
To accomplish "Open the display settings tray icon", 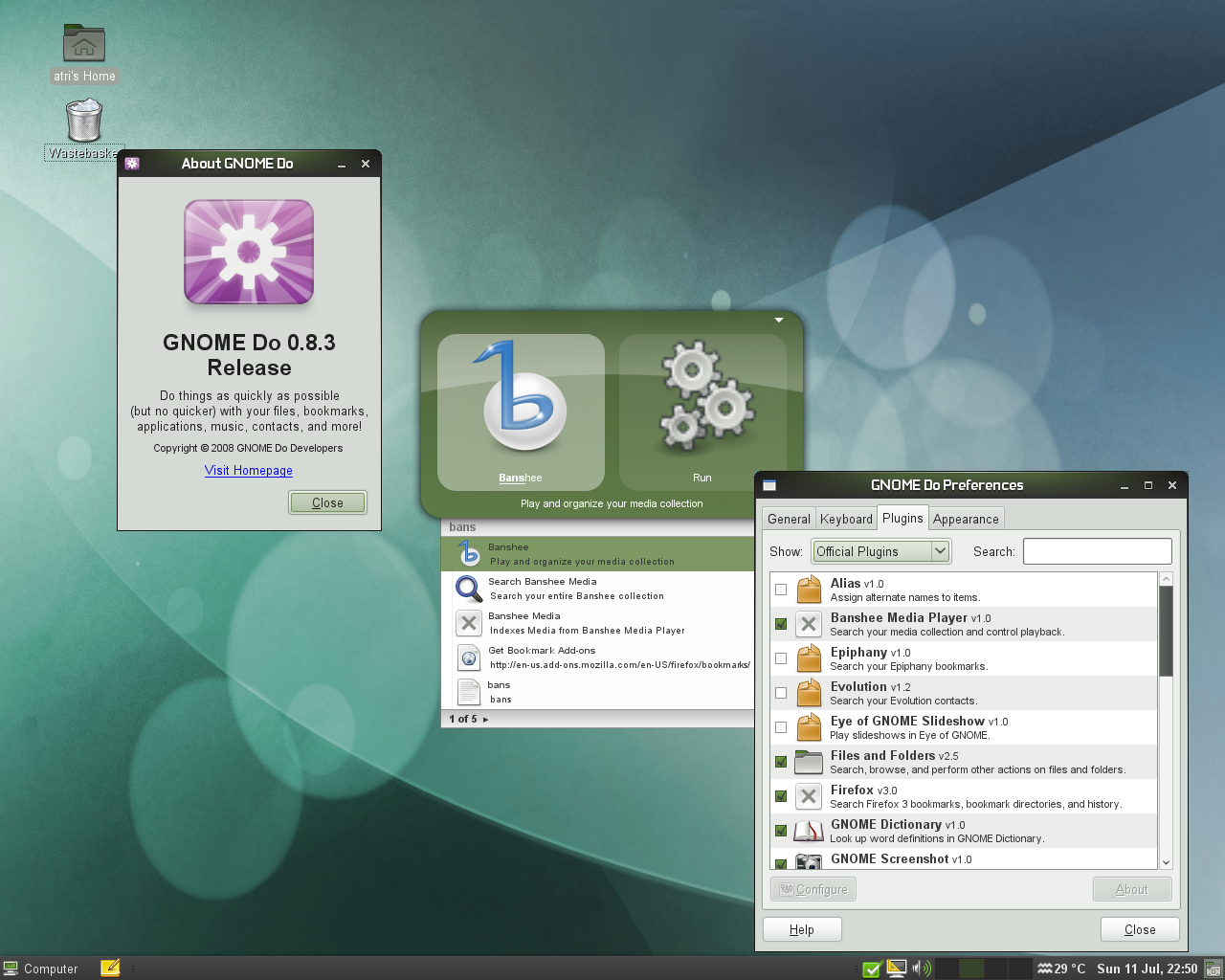I will pyautogui.click(x=897, y=969).
